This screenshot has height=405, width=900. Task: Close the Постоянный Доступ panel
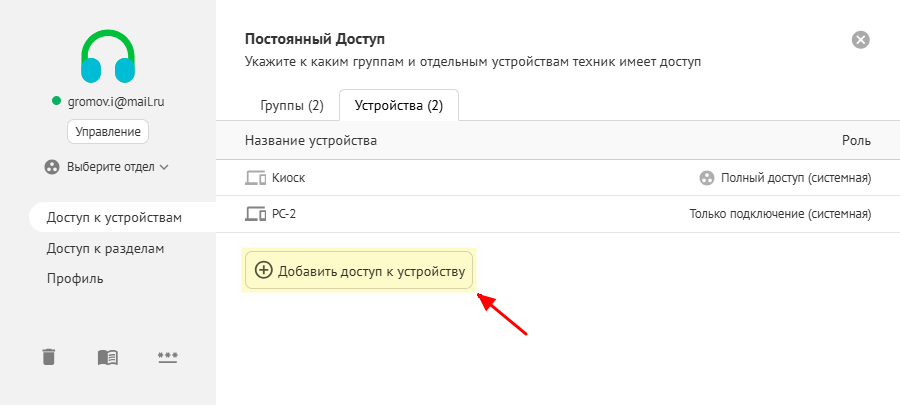click(x=860, y=40)
